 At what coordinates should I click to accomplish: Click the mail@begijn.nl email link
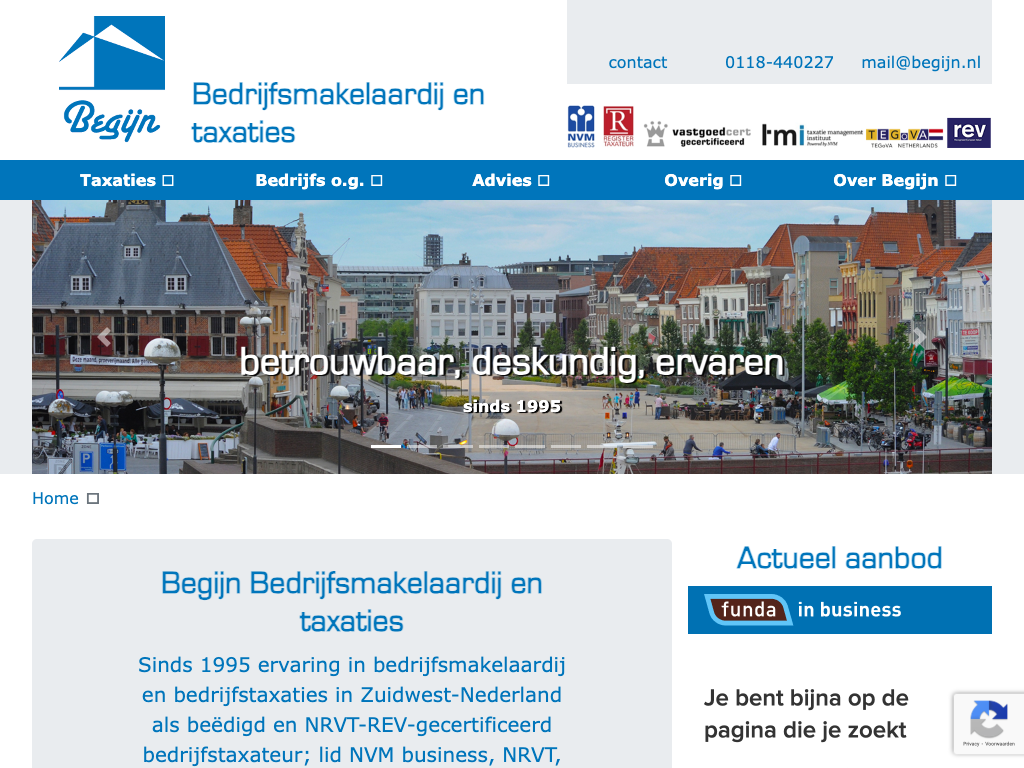(921, 62)
